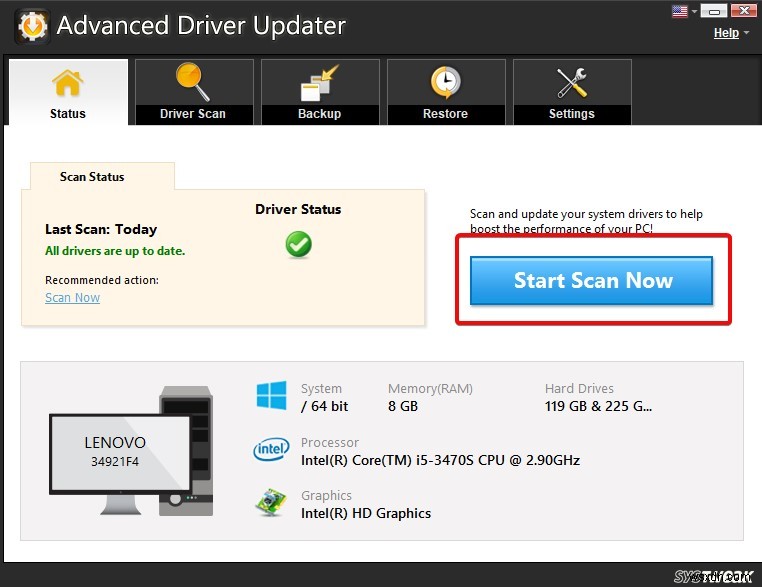Click the Backup folders icon

pyautogui.click(x=319, y=83)
